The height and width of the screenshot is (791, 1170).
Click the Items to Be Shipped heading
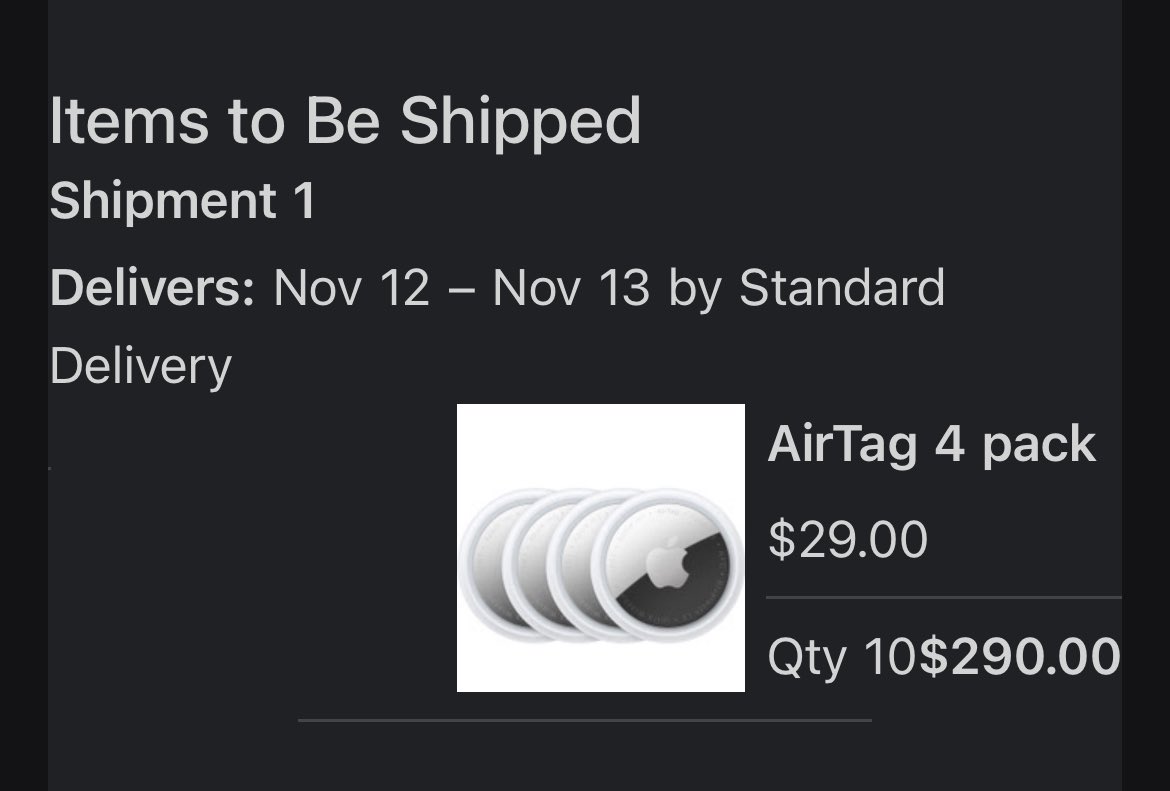[345, 121]
